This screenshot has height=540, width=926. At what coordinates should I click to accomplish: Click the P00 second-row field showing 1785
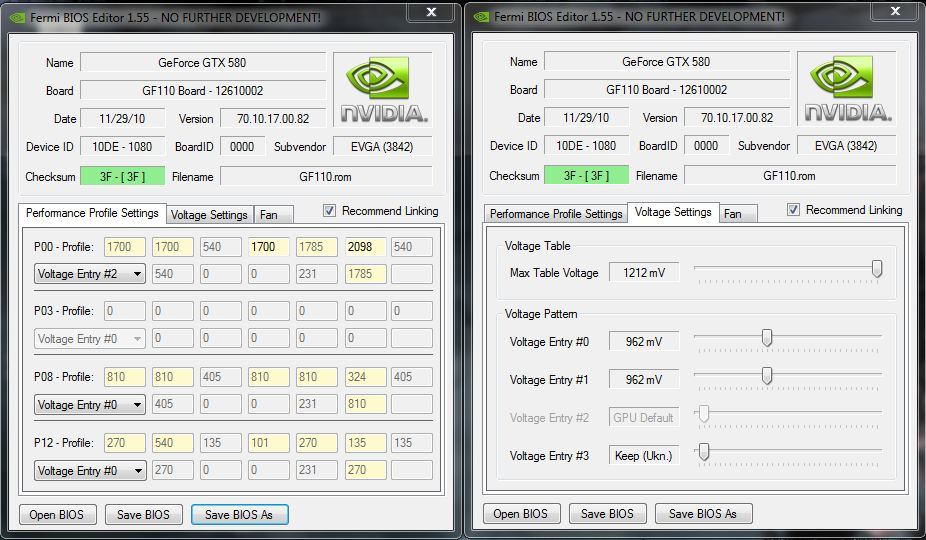pos(366,274)
